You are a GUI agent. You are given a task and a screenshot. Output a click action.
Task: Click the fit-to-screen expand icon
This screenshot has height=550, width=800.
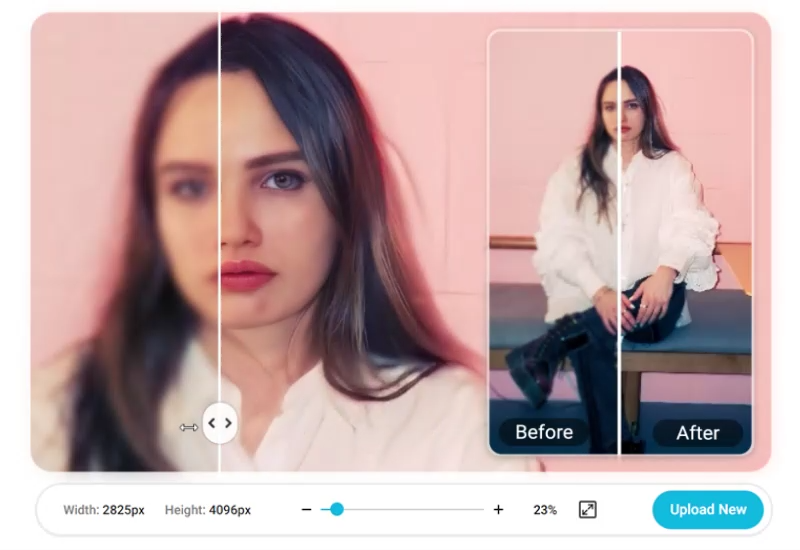click(x=588, y=510)
